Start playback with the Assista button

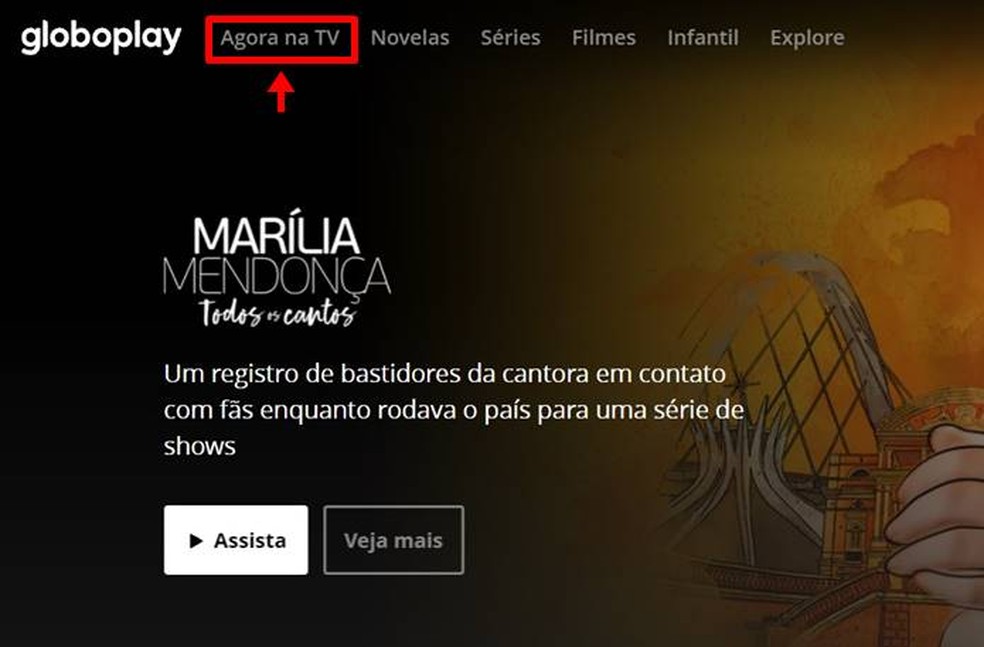[236, 540]
